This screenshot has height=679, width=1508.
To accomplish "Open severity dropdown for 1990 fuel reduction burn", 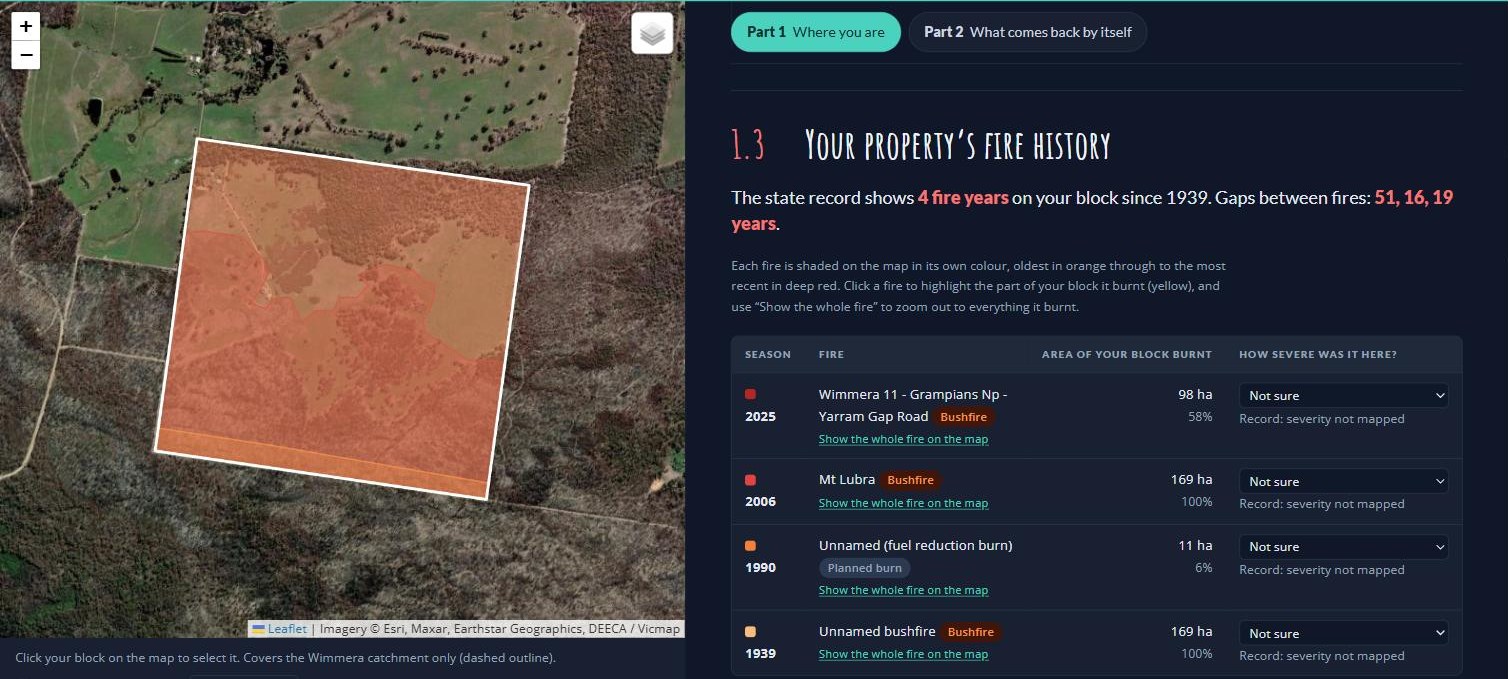I will coord(1343,547).
